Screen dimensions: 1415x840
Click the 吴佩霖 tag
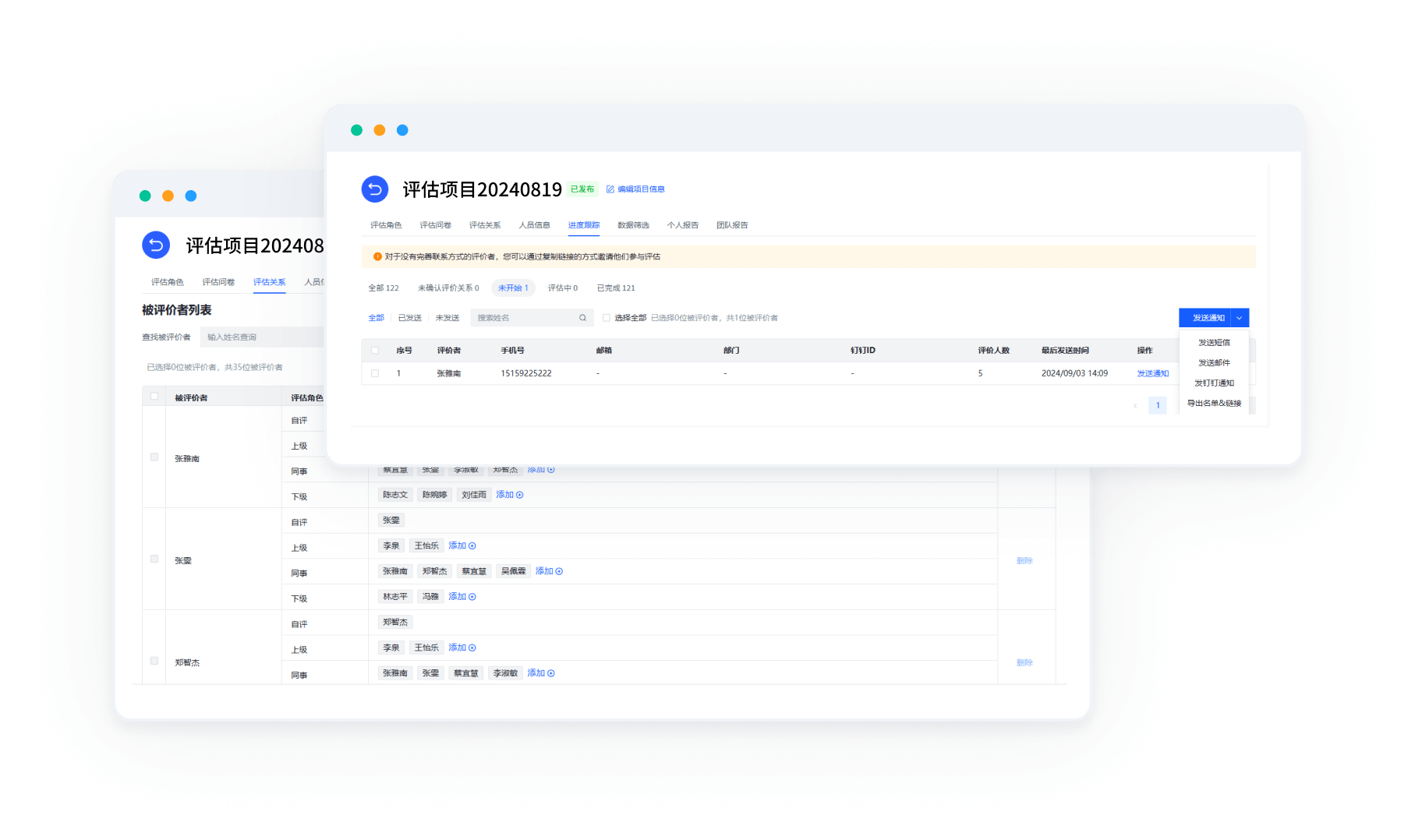[x=514, y=571]
